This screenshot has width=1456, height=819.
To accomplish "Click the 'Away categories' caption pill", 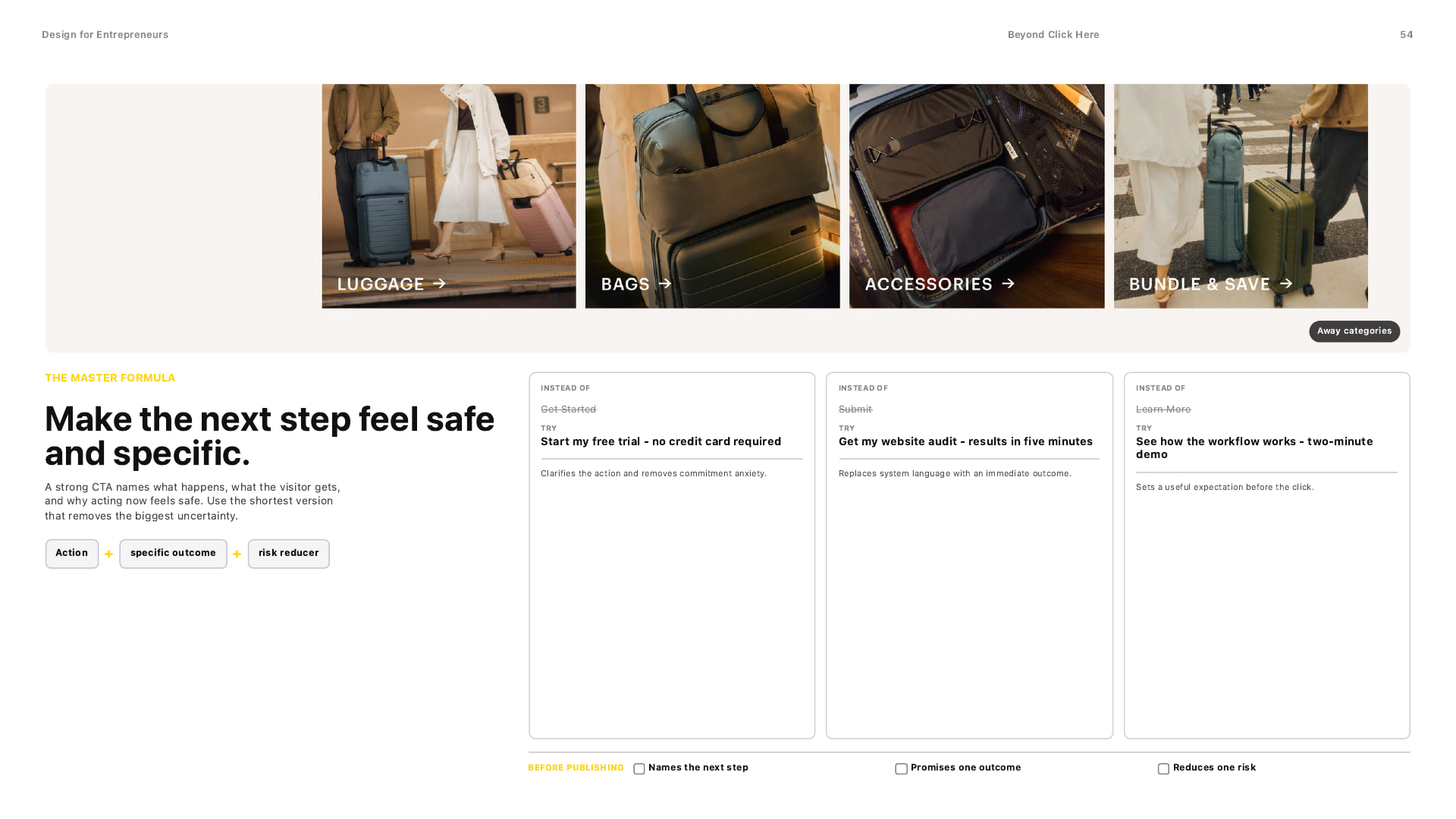I will click(x=1354, y=331).
